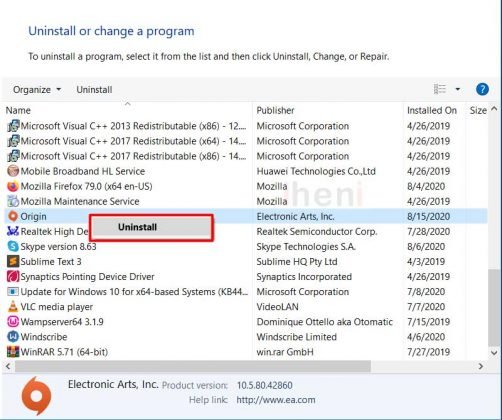Image resolution: width=502 pixels, height=420 pixels.
Task: Click the Uninstall toolbar button
Action: pyautogui.click(x=94, y=90)
